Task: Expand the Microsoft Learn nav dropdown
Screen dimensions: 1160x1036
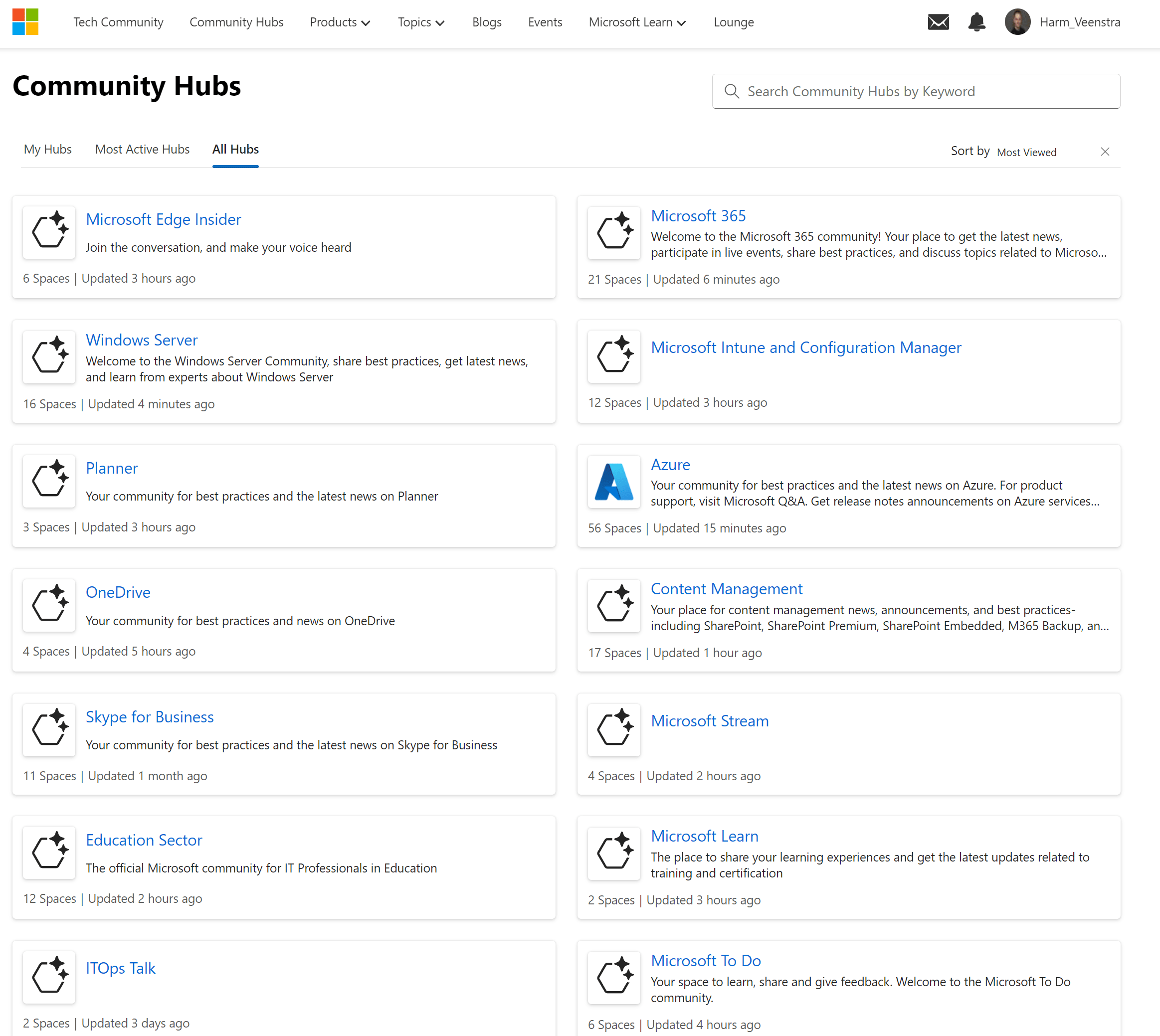Action: 637,22
